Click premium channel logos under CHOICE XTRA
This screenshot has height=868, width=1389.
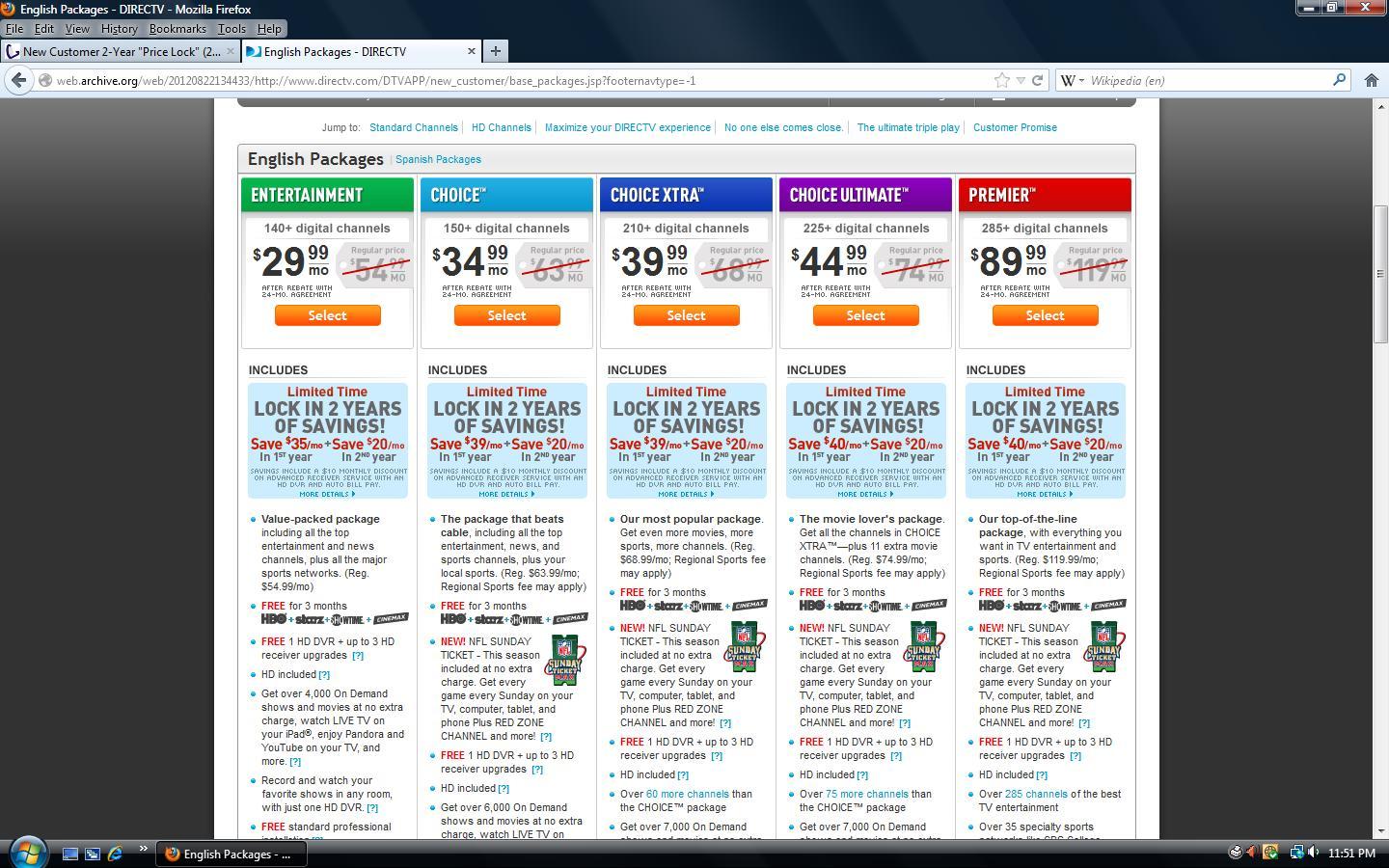click(693, 606)
